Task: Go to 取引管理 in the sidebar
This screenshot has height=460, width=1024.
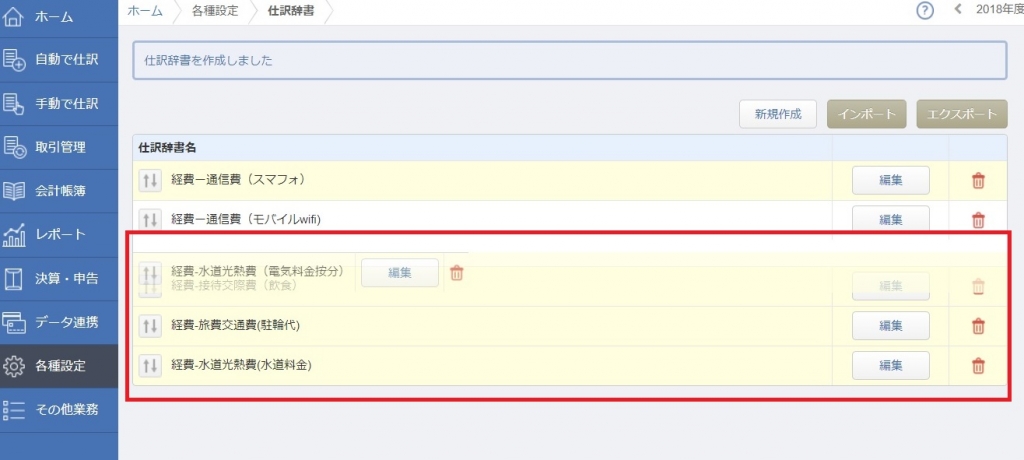Action: pyautogui.click(x=59, y=148)
